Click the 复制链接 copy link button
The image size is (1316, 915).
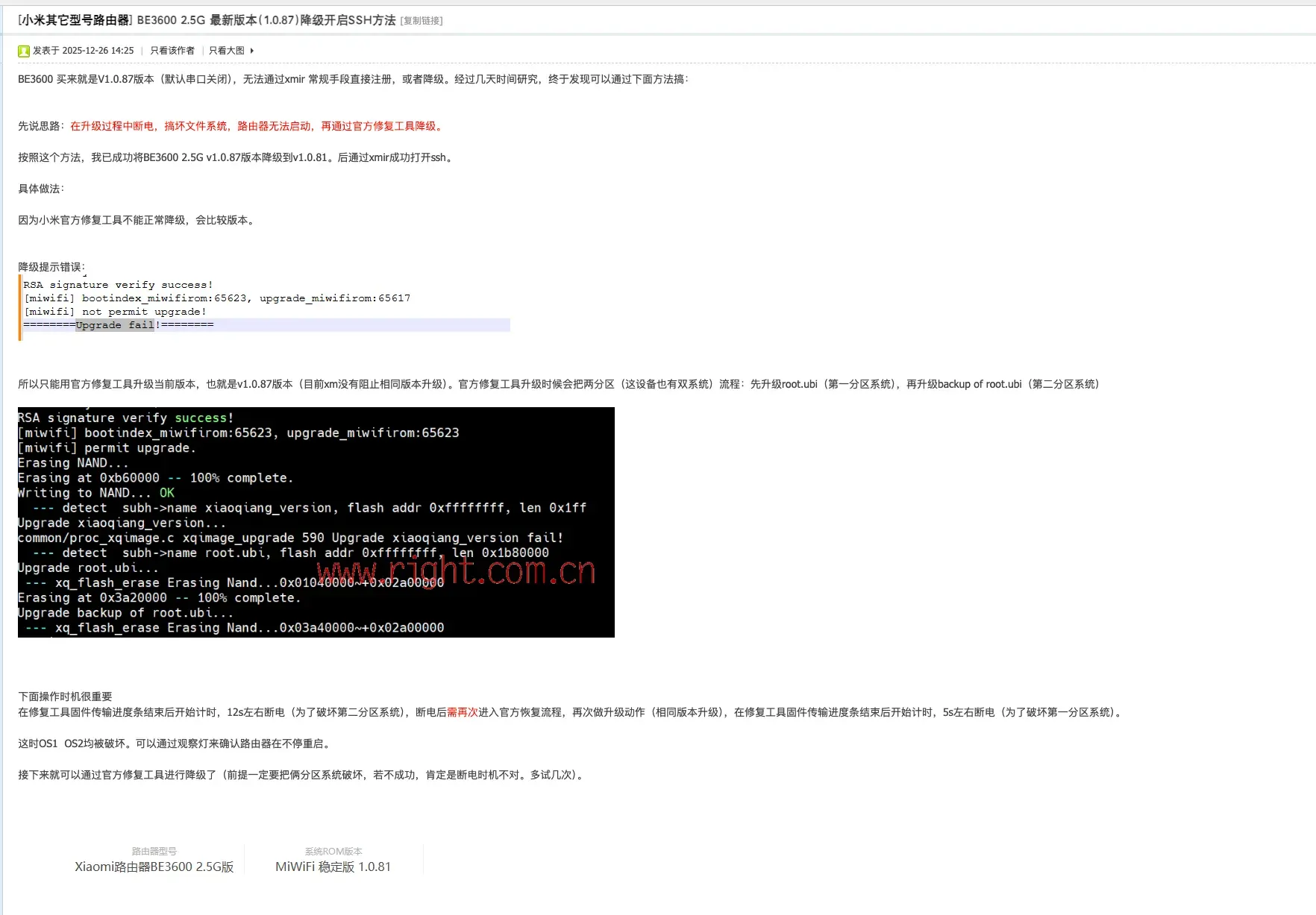point(422,21)
